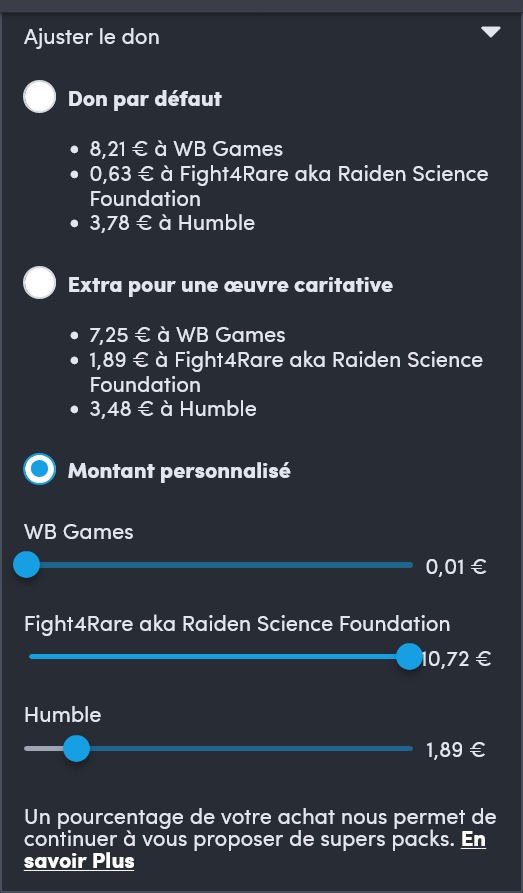Click the Don par défaut label
This screenshot has height=893, width=523.
pos(145,99)
